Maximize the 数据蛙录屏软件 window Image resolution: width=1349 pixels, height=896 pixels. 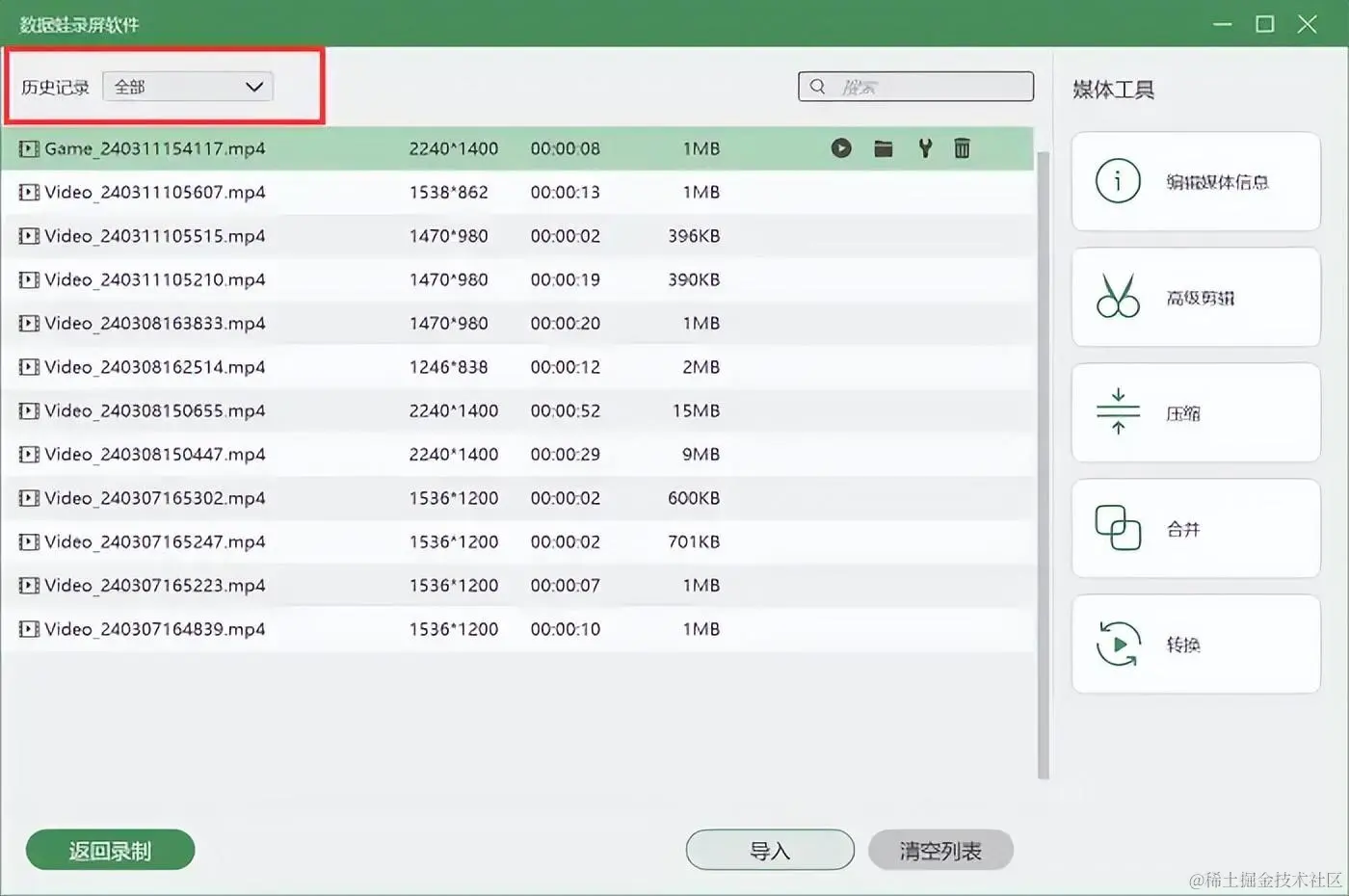pyautogui.click(x=1265, y=24)
